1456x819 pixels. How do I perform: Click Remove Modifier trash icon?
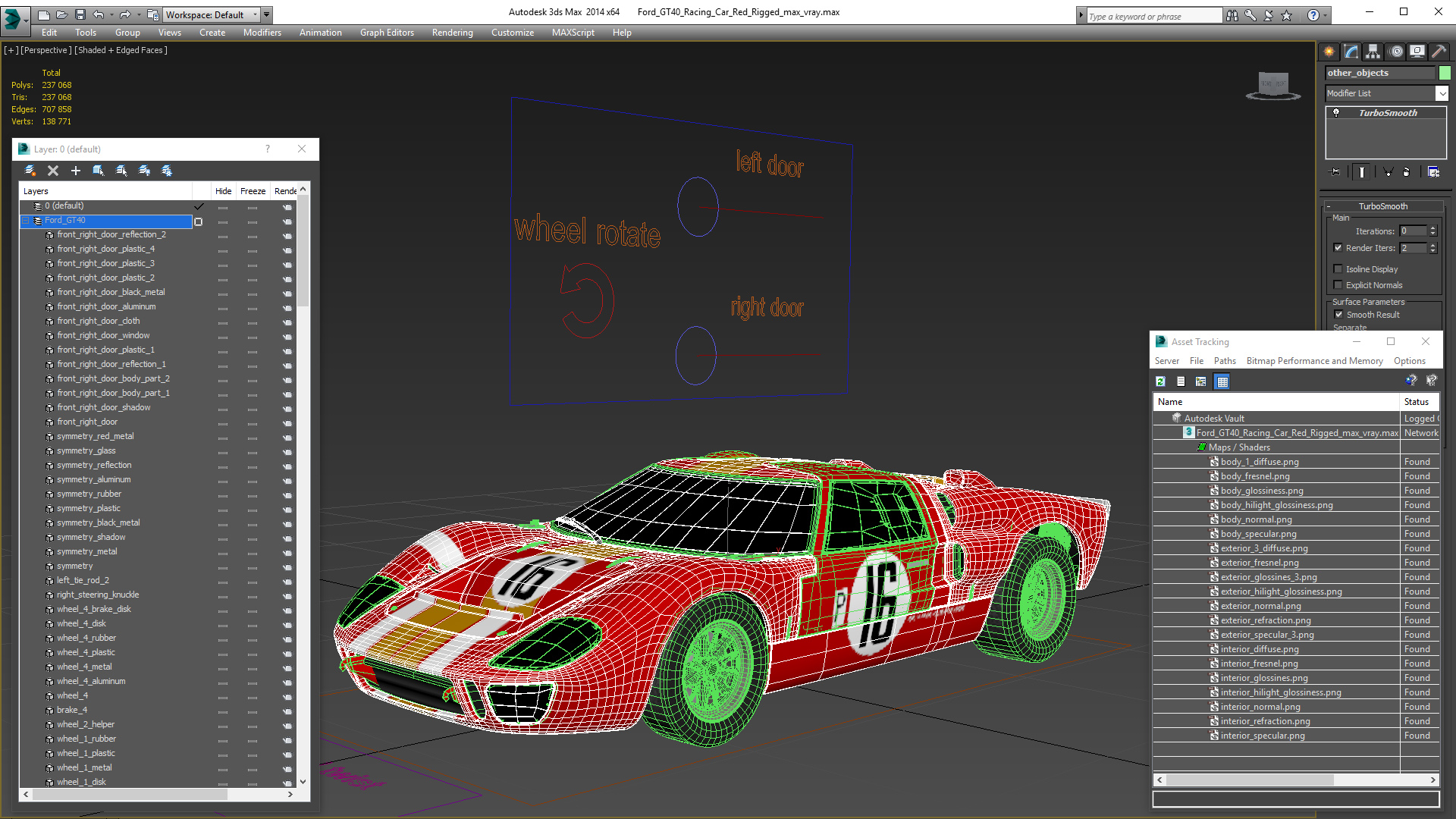1406,172
